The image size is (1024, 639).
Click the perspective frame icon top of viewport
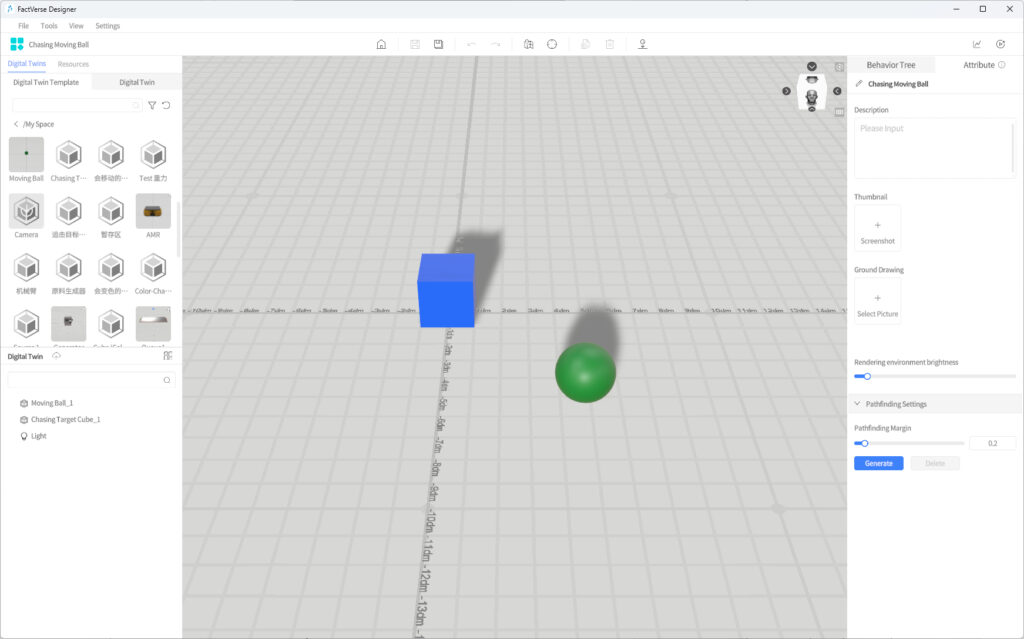pos(839,67)
